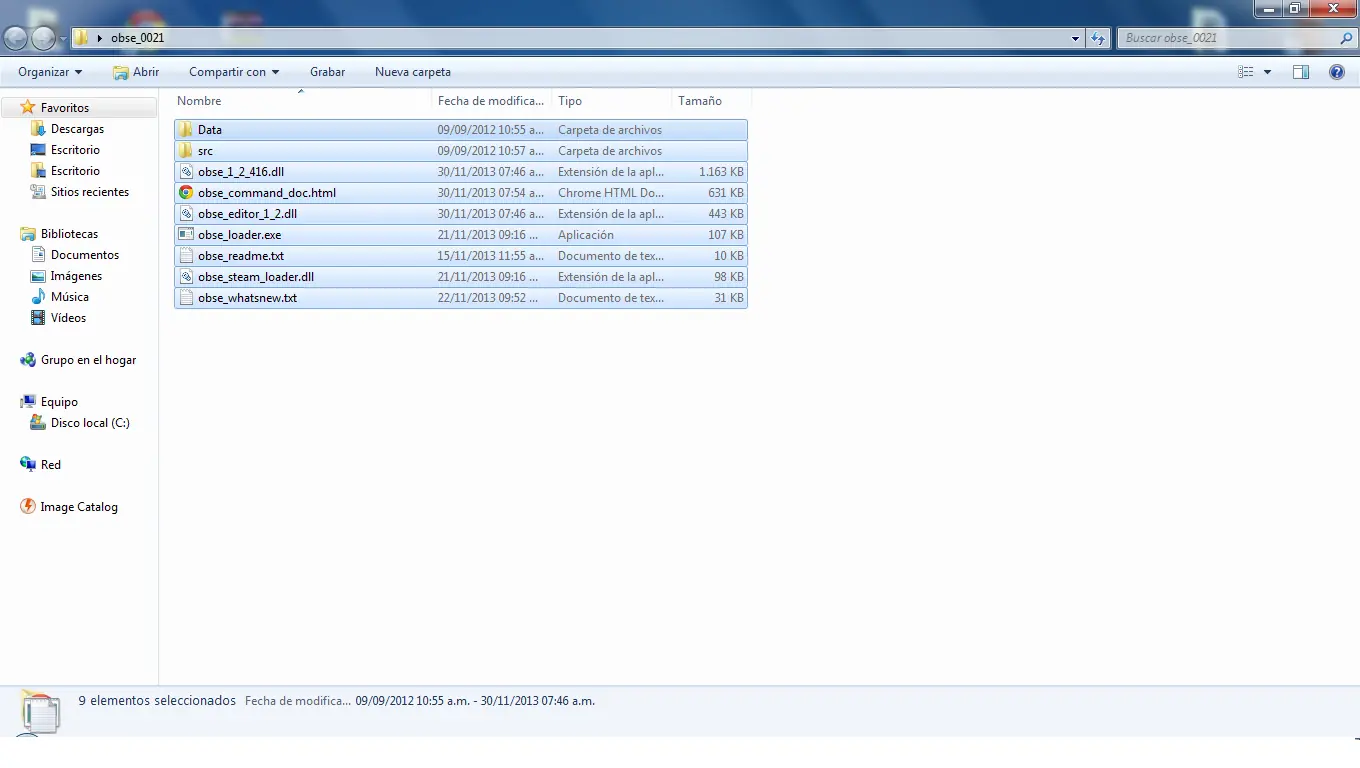Click the breadcrumb arrow before obse_0021
The width and height of the screenshot is (1360, 768).
(x=100, y=38)
